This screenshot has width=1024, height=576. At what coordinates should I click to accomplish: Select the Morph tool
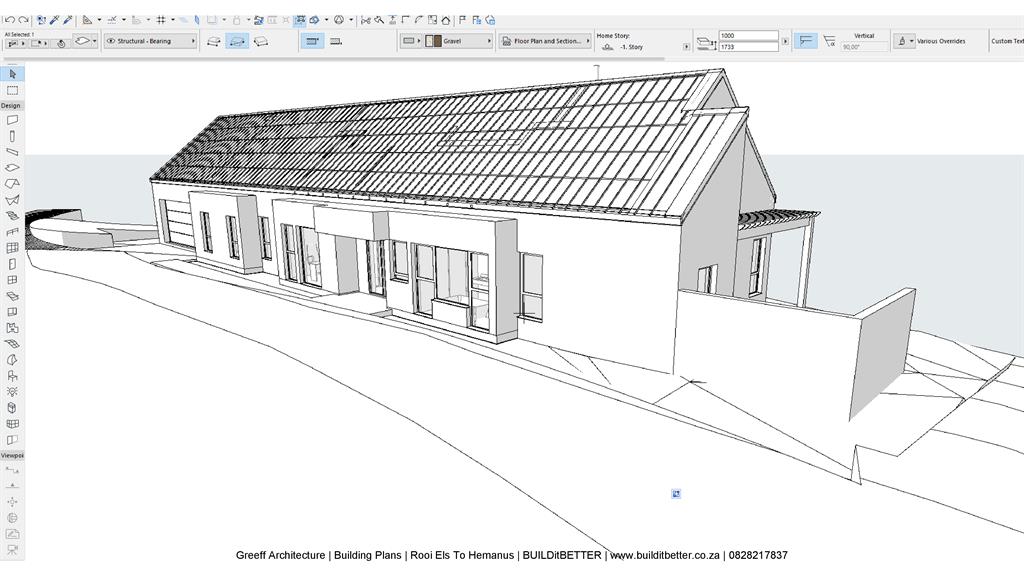(12, 360)
